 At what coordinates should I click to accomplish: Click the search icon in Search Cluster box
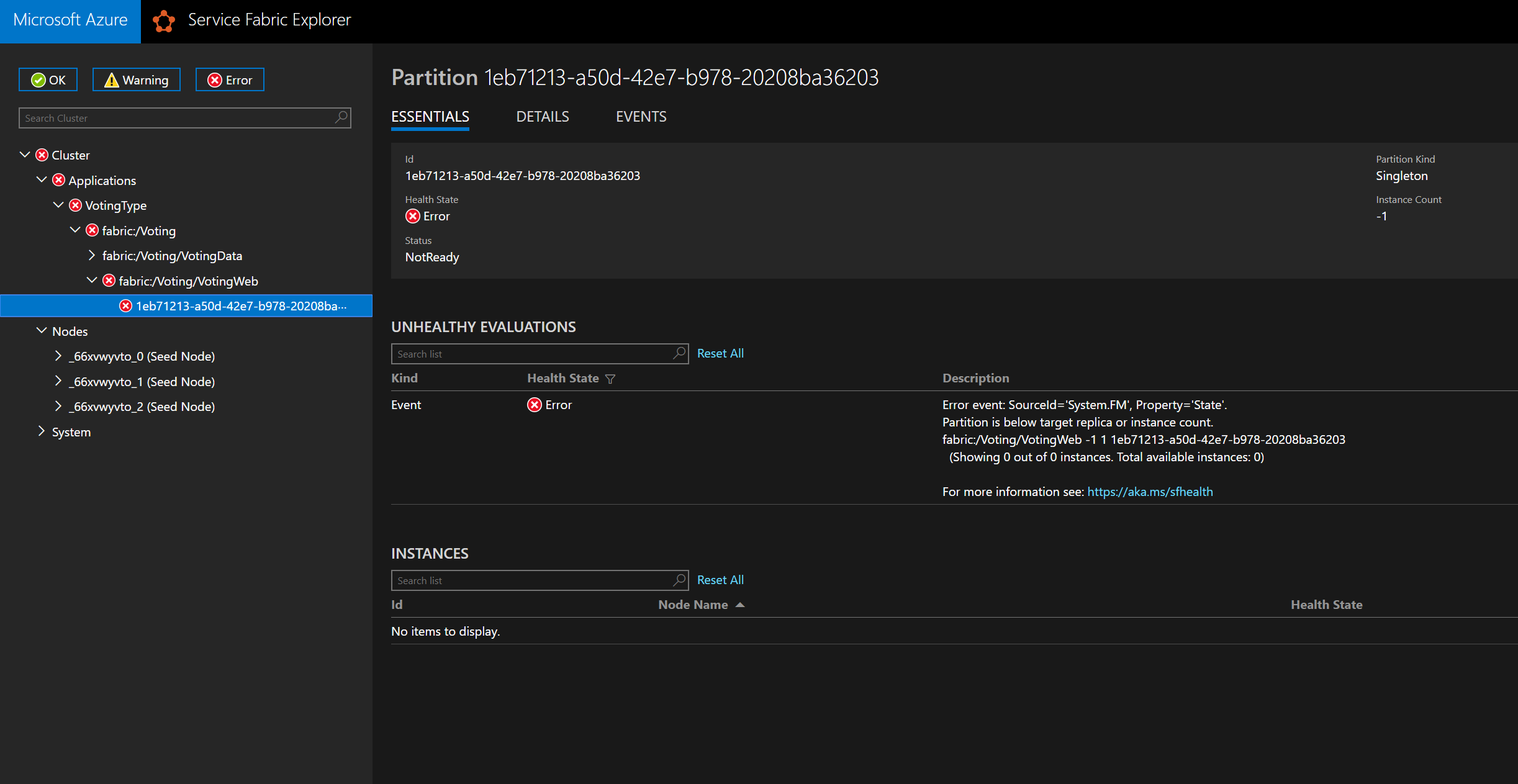click(341, 117)
